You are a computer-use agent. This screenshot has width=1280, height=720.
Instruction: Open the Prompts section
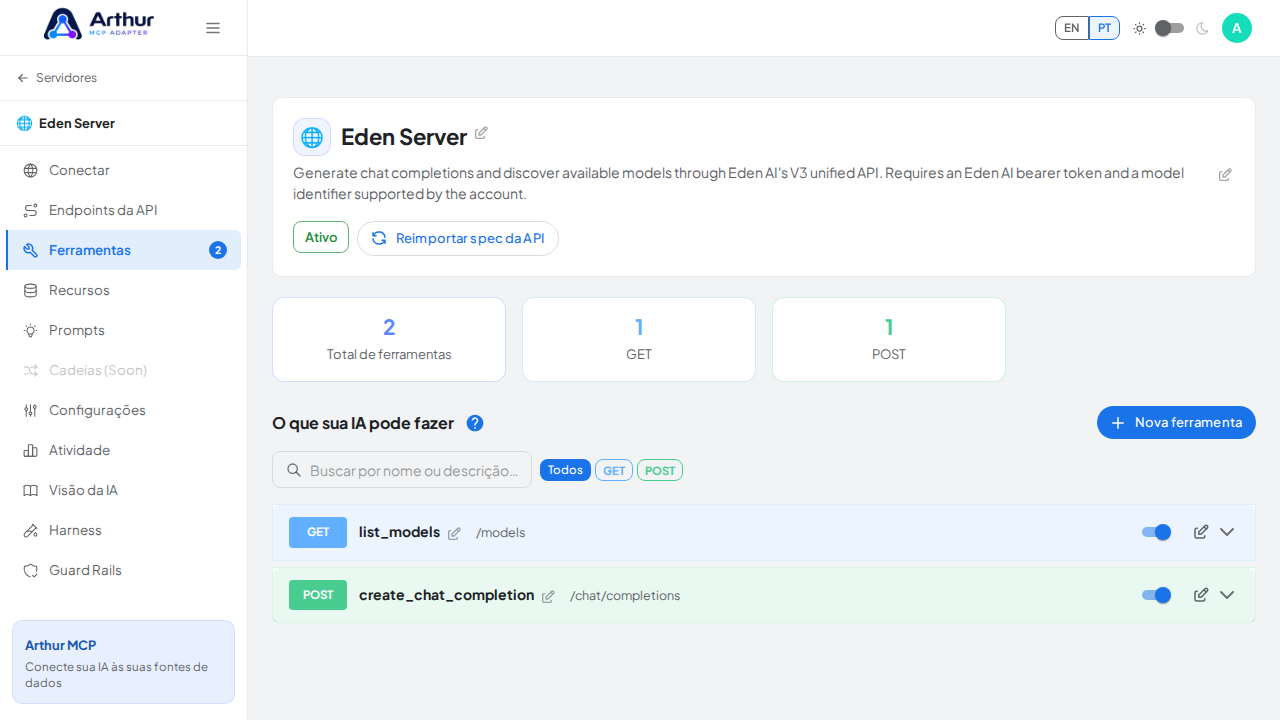(x=123, y=330)
